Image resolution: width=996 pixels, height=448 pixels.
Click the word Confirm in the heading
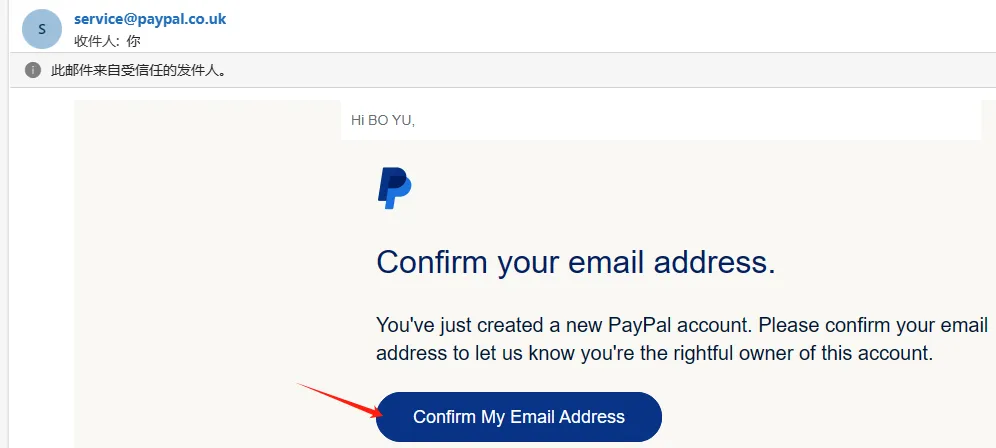pyautogui.click(x=432, y=262)
